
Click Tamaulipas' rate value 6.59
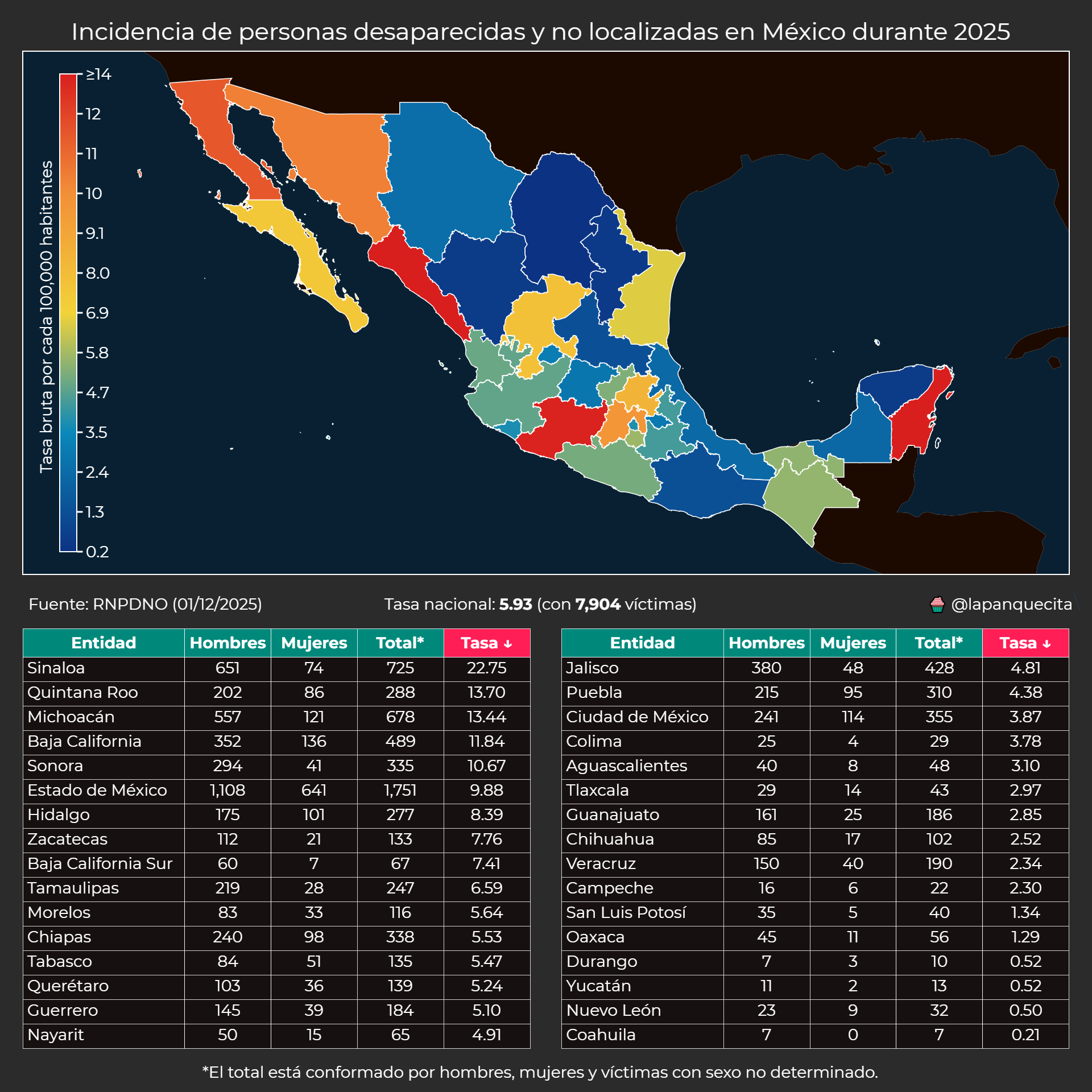487,888
